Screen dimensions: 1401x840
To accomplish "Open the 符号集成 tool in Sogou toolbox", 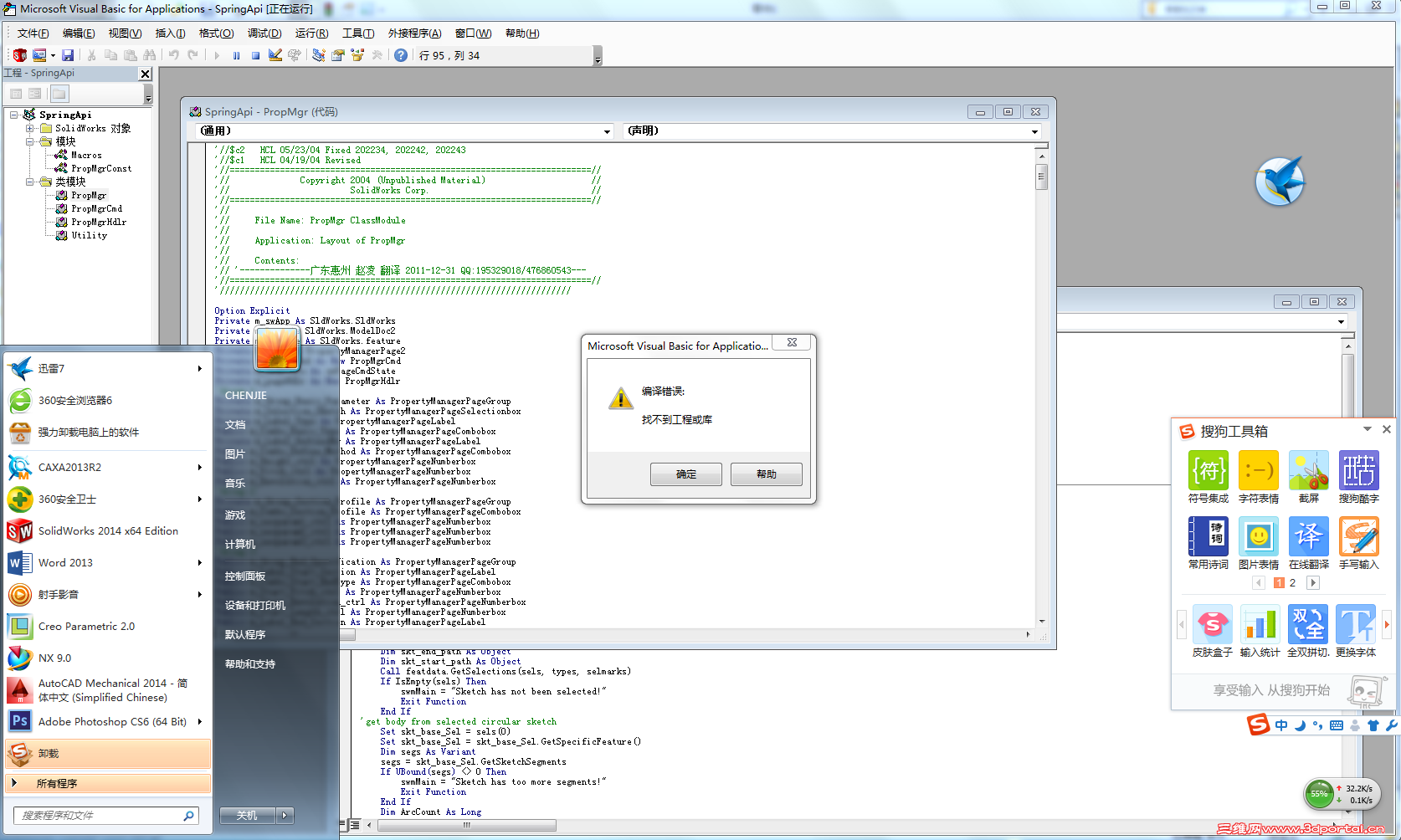I will (x=1209, y=477).
